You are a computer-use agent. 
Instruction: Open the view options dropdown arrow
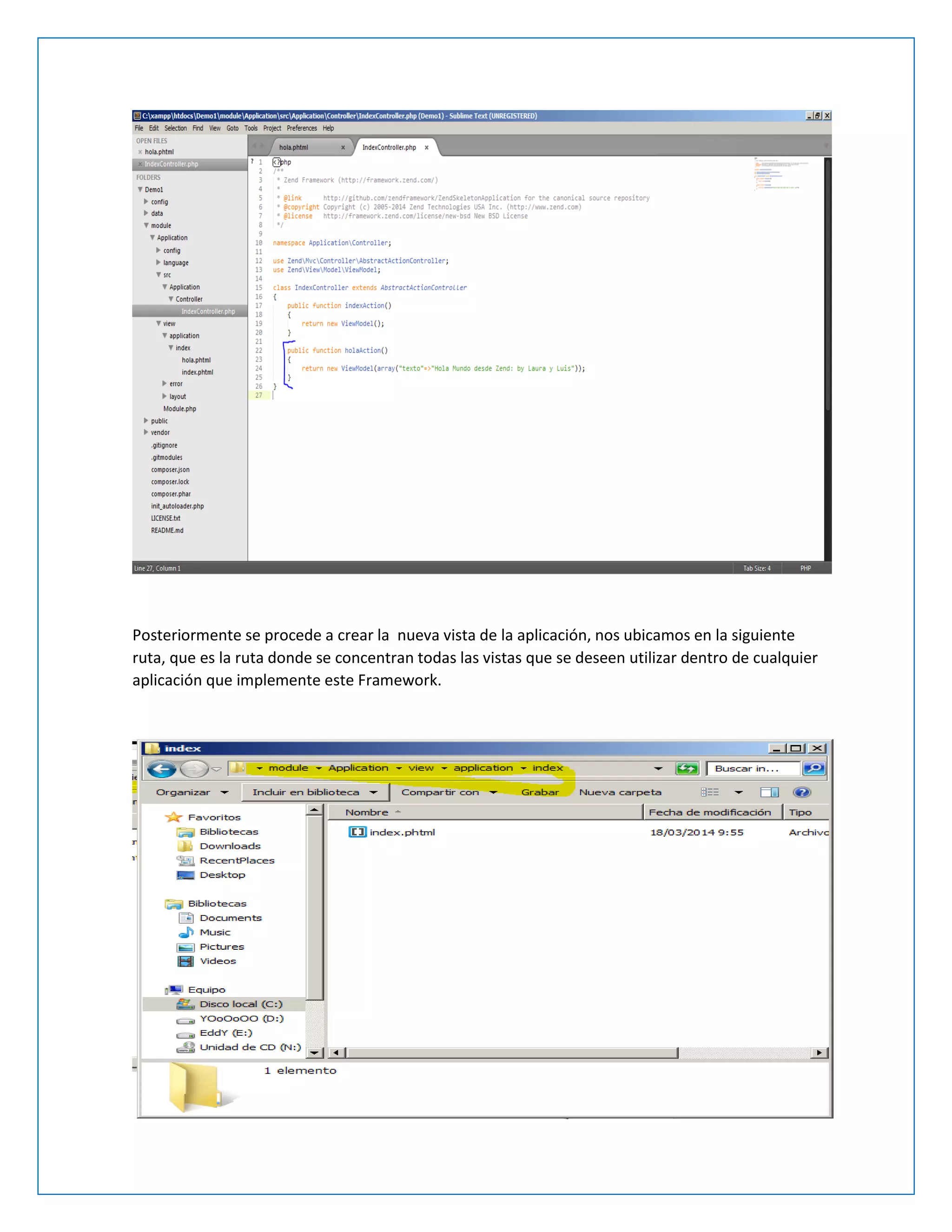739,793
